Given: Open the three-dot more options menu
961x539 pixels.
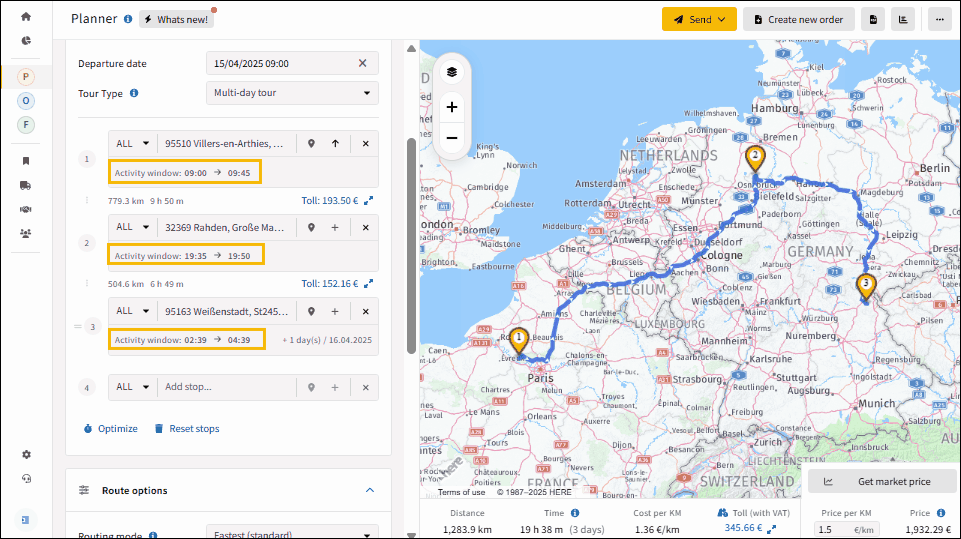Looking at the screenshot, I should pyautogui.click(x=940, y=20).
